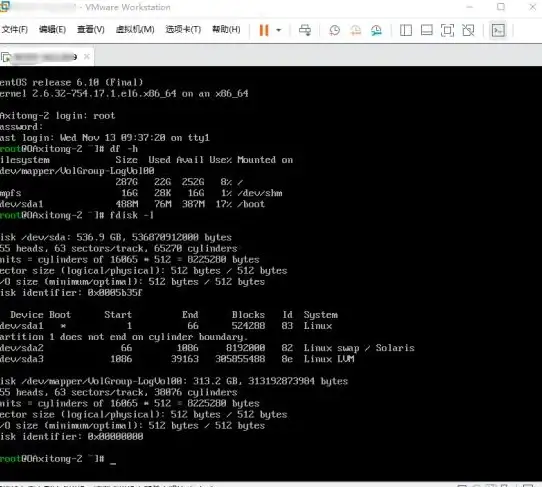Enter full screen mode icon
Screen dimensions: 542x487
447,30
